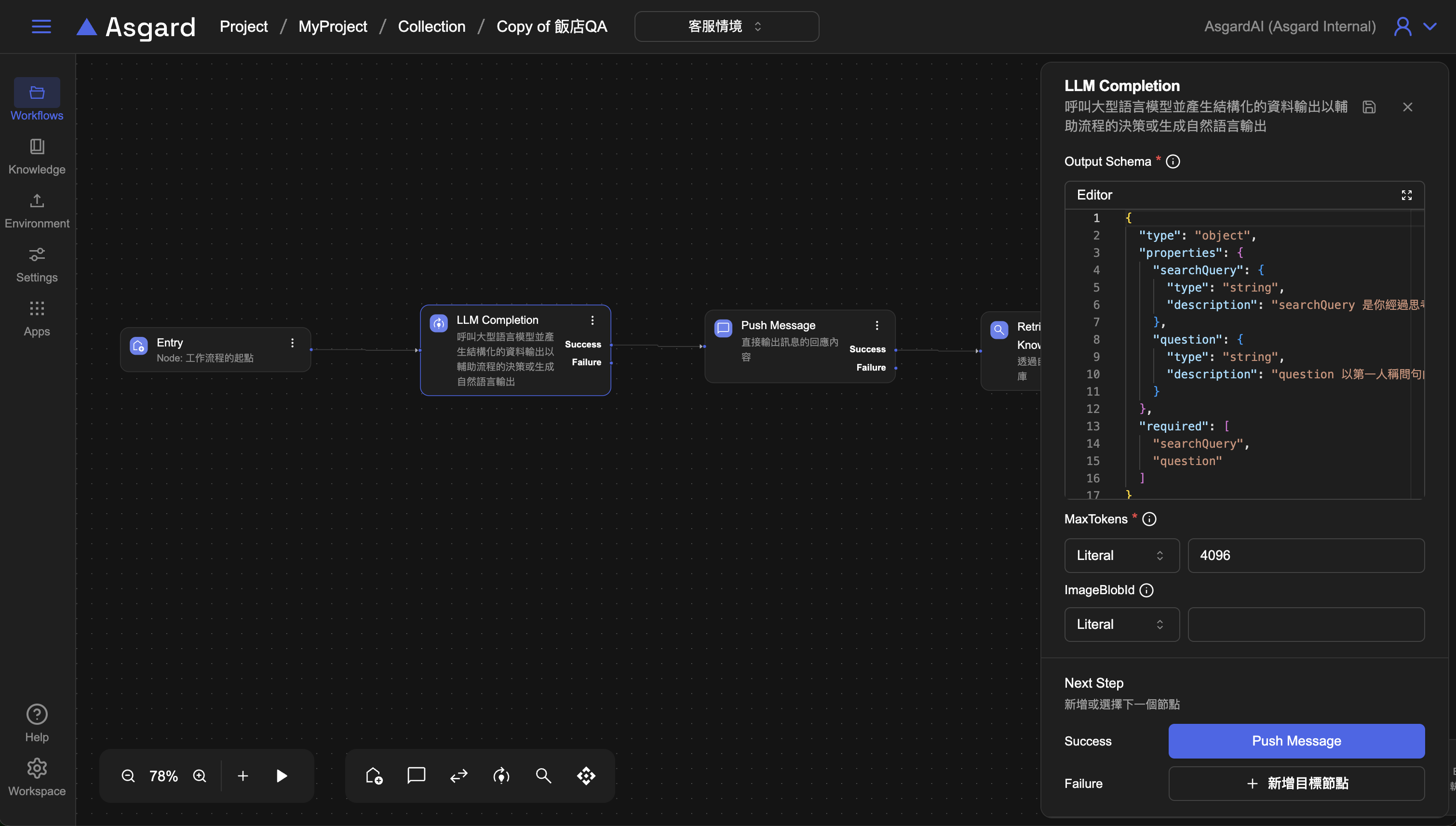
Task: Click the Output Schema info icon
Action: pyautogui.click(x=1173, y=162)
